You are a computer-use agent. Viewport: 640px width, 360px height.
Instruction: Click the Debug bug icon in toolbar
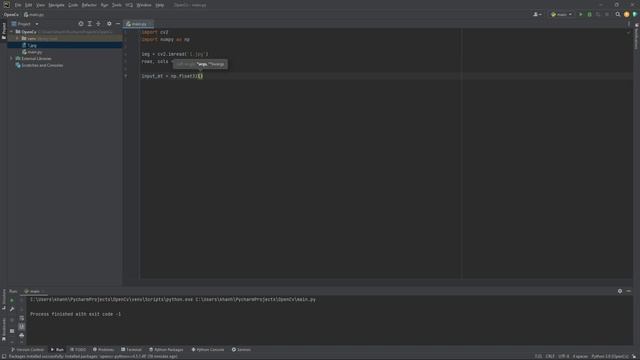click(x=589, y=14)
